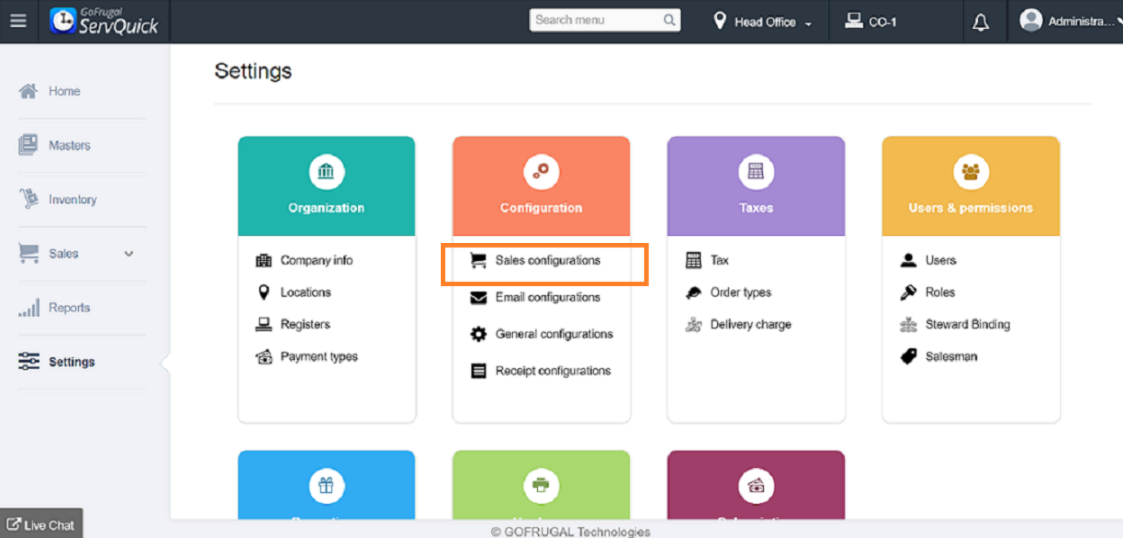Open Inventory from the sidebar
The width and height of the screenshot is (1124, 546).
coord(72,200)
